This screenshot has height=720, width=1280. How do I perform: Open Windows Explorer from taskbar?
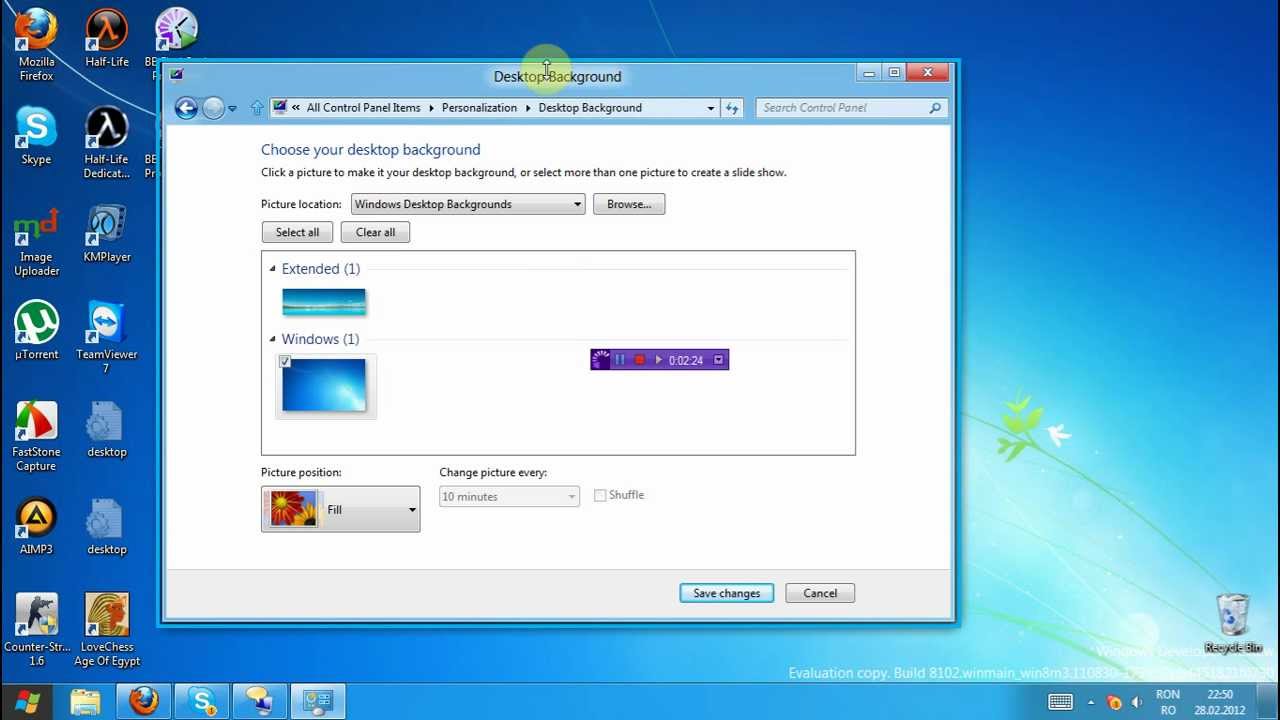86,702
